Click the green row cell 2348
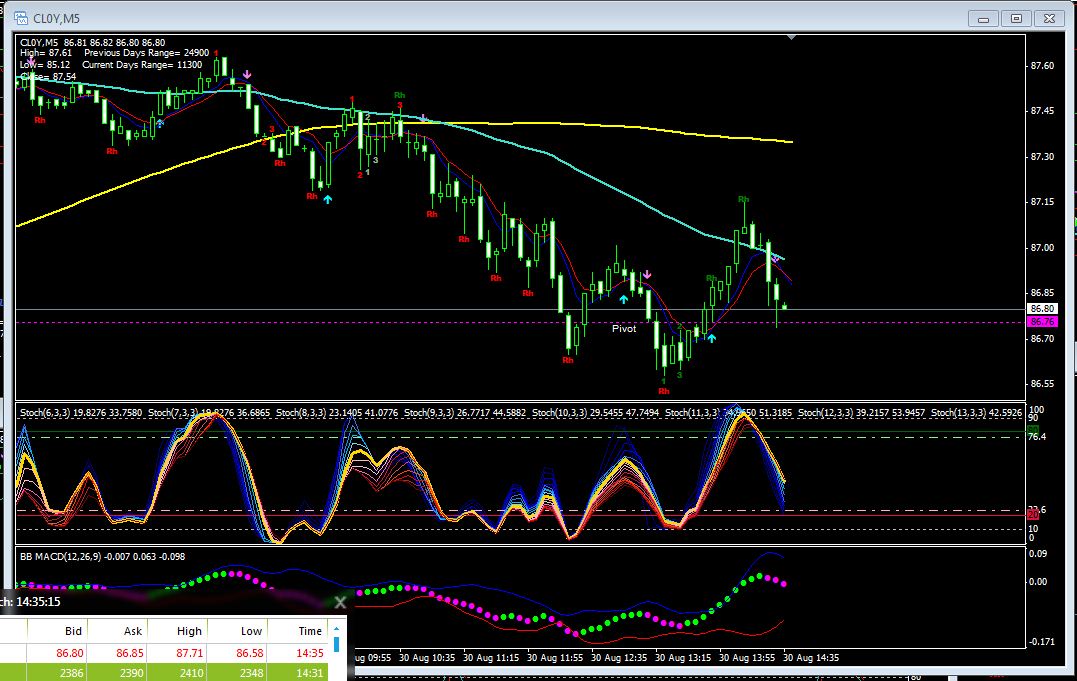Screen dimensions: 1077x681 [x=251, y=673]
